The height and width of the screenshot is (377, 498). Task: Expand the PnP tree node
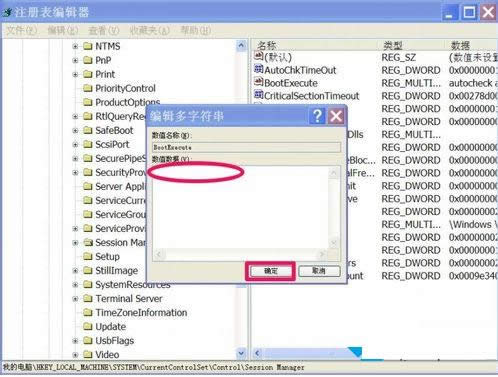click(x=75, y=60)
